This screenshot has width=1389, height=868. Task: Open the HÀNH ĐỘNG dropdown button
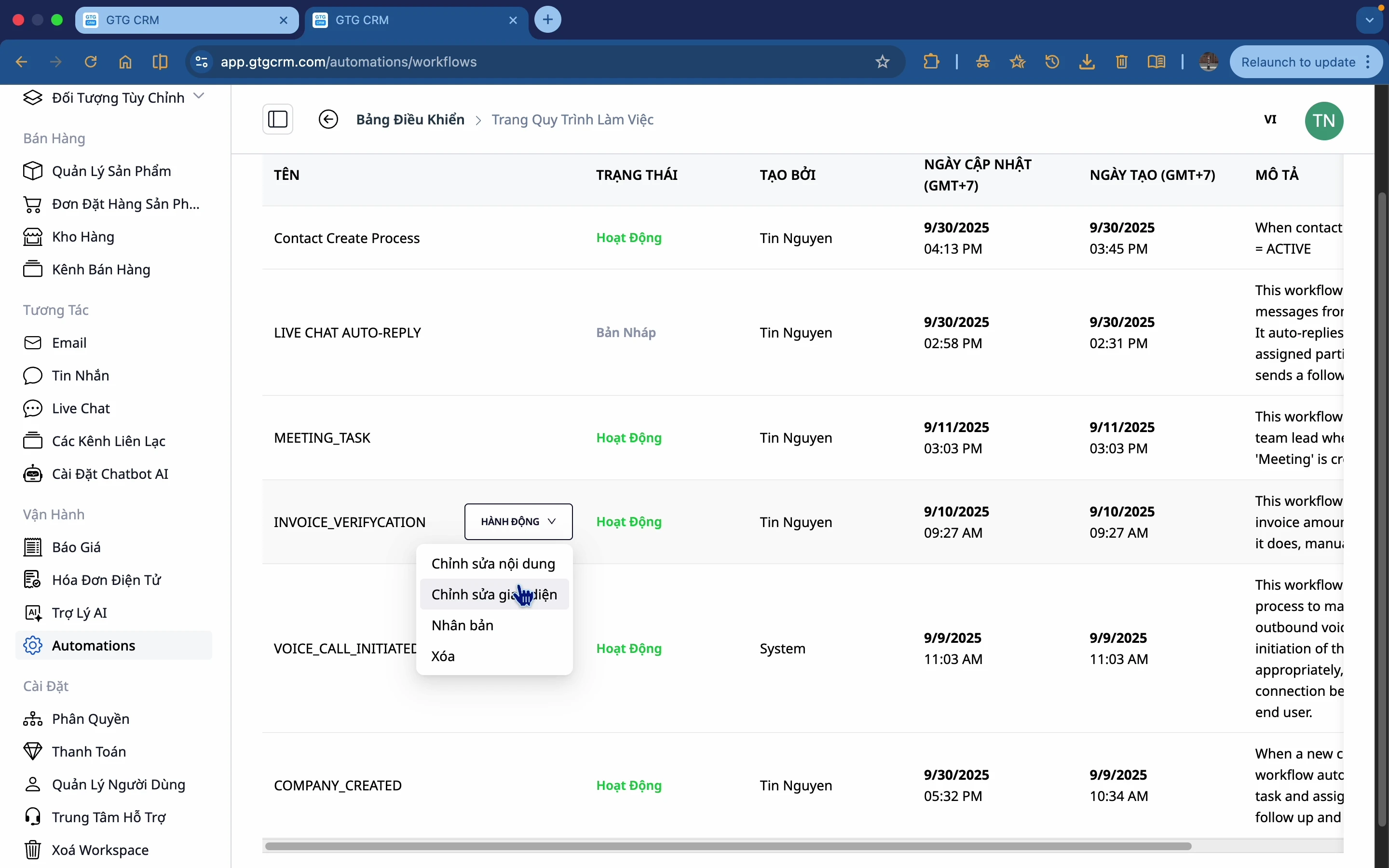[518, 521]
